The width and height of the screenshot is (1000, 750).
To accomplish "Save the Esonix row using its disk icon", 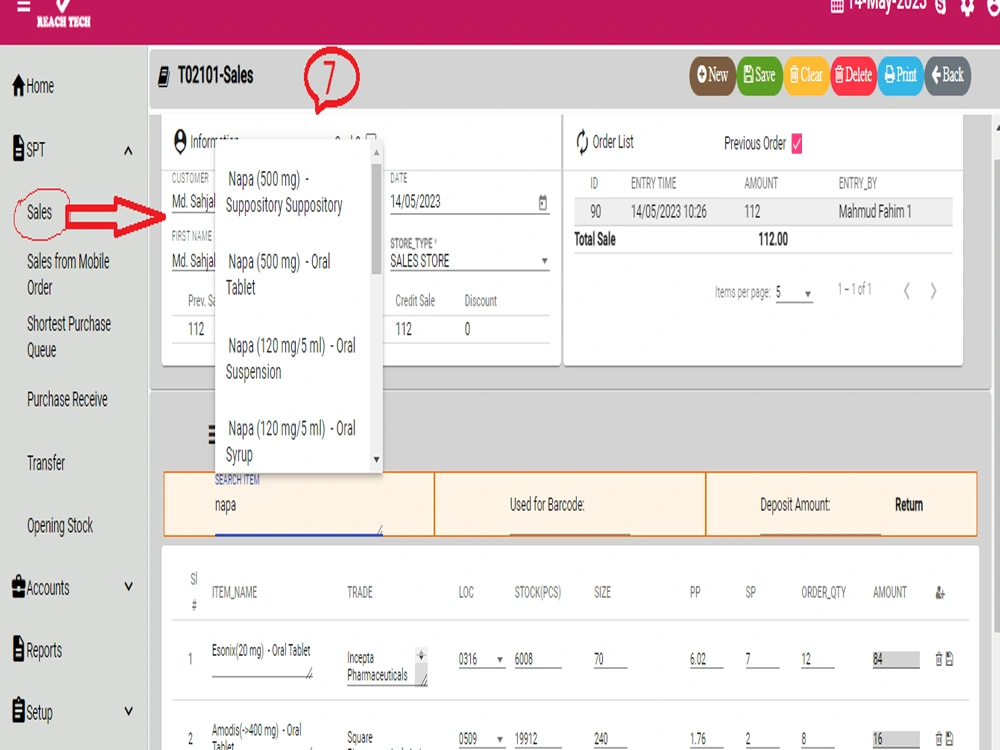I will point(949,659).
